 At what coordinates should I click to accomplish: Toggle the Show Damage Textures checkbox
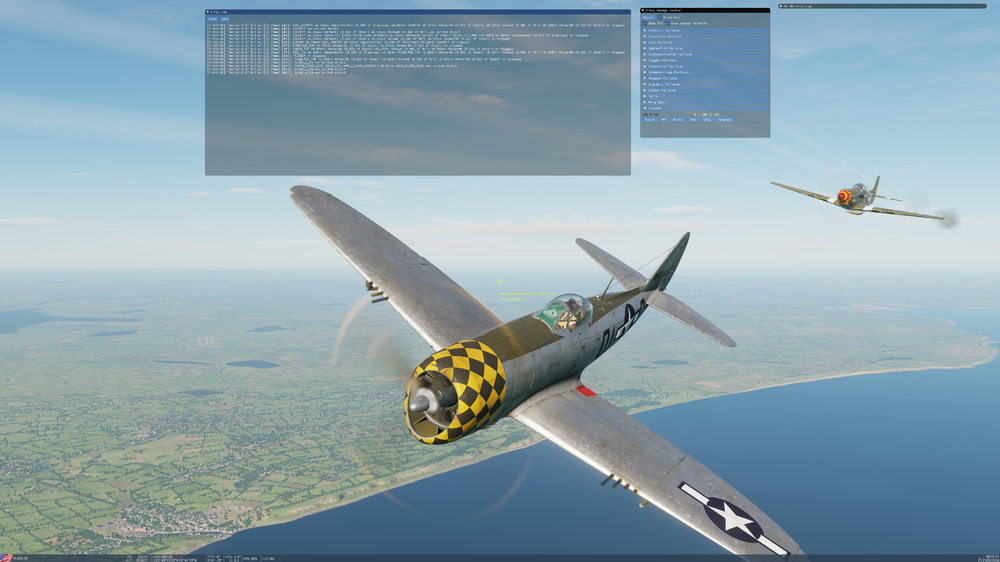click(667, 24)
